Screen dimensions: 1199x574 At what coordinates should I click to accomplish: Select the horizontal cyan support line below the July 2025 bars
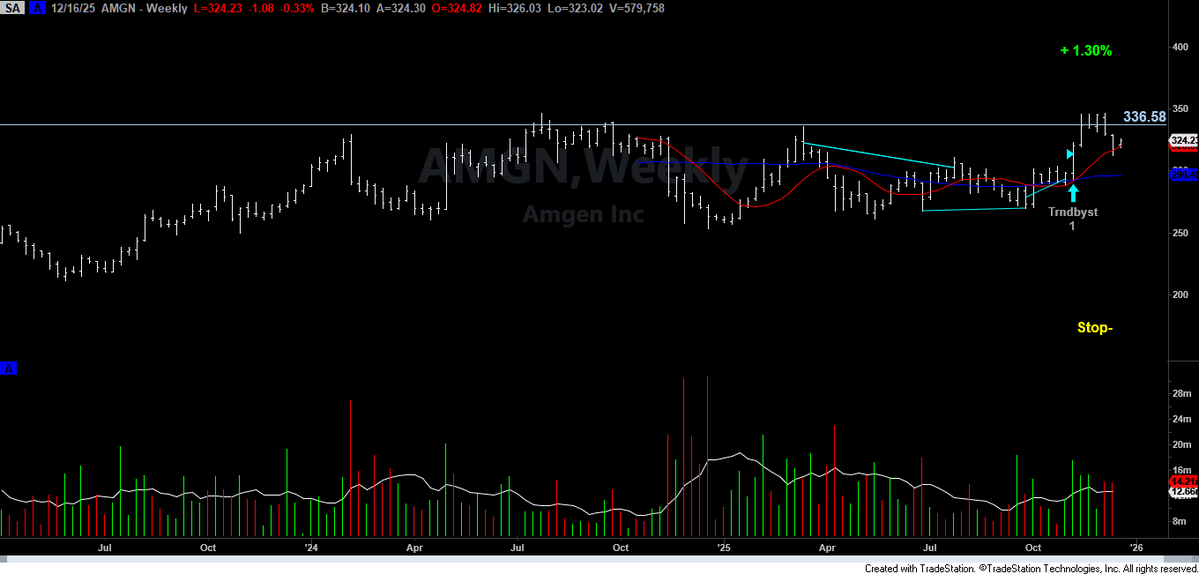point(974,209)
